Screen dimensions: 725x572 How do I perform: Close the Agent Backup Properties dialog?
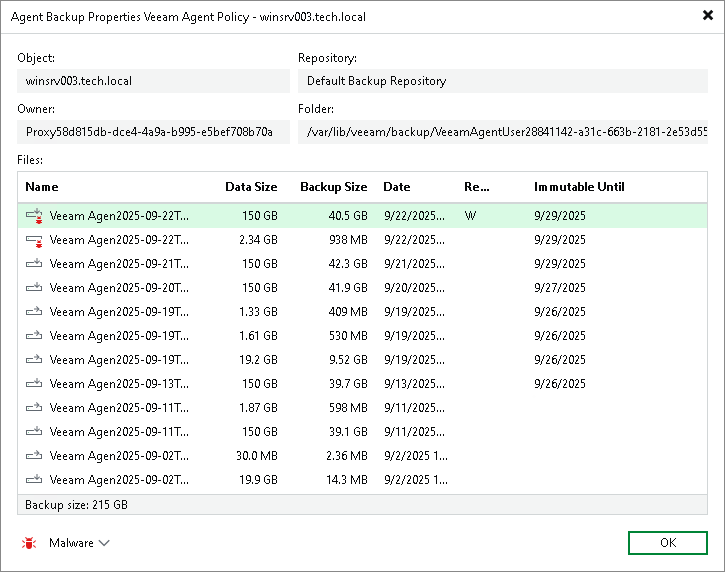pos(707,16)
